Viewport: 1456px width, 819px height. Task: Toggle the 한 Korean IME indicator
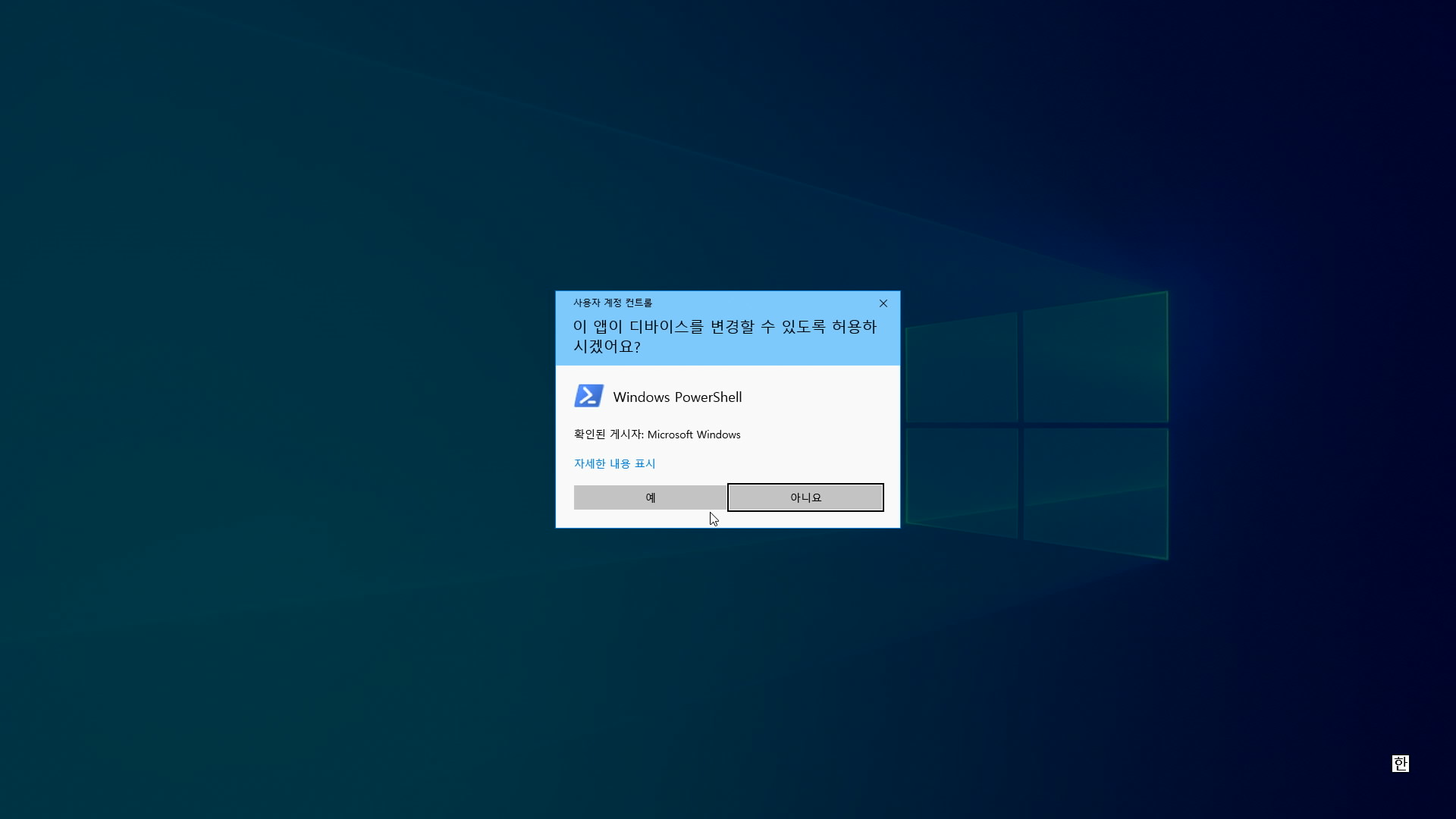pyautogui.click(x=1400, y=764)
